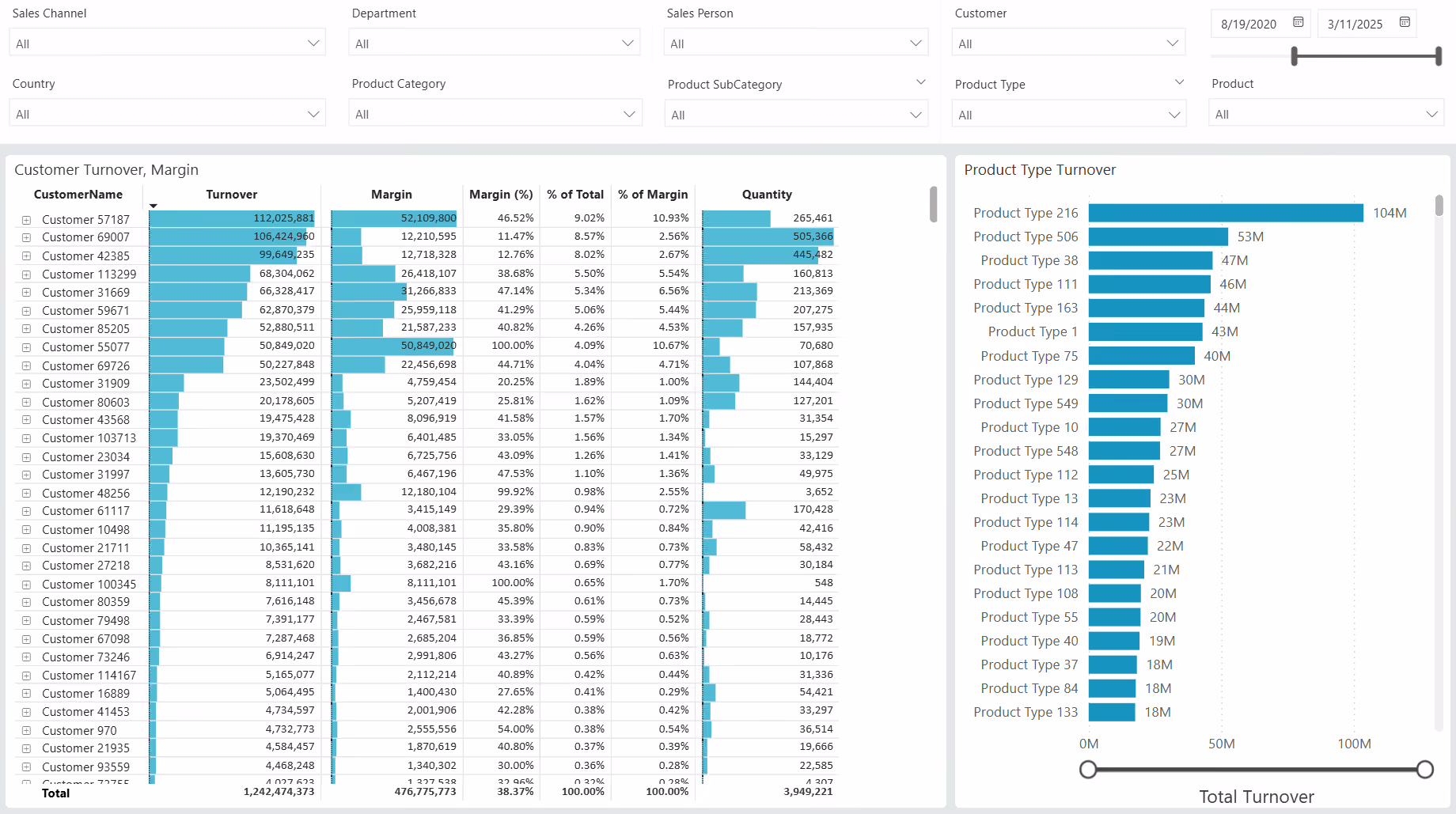
Task: Click the CustomerName column header
Action: [78, 195]
